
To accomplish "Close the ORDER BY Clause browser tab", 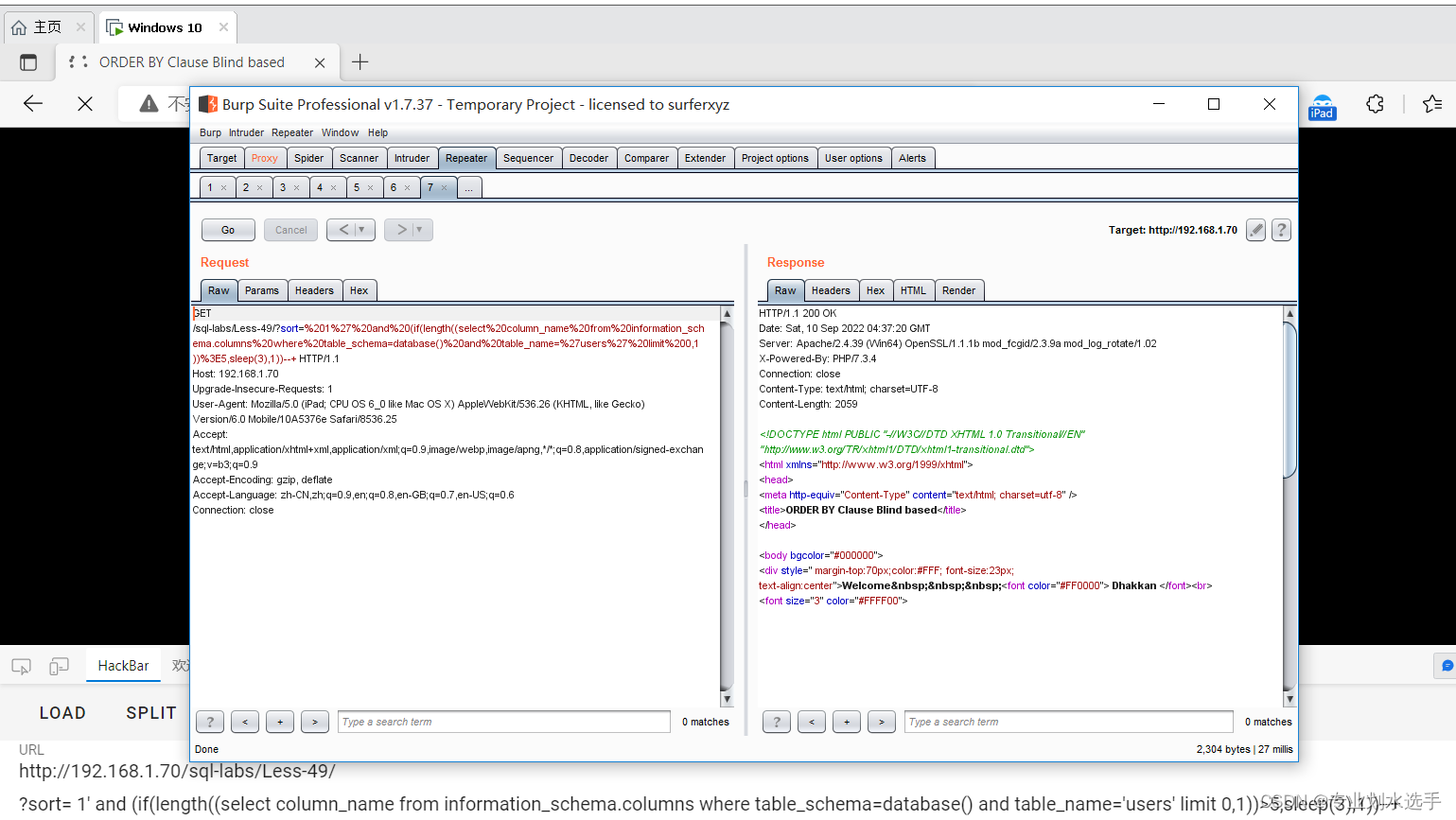I will click(x=320, y=63).
